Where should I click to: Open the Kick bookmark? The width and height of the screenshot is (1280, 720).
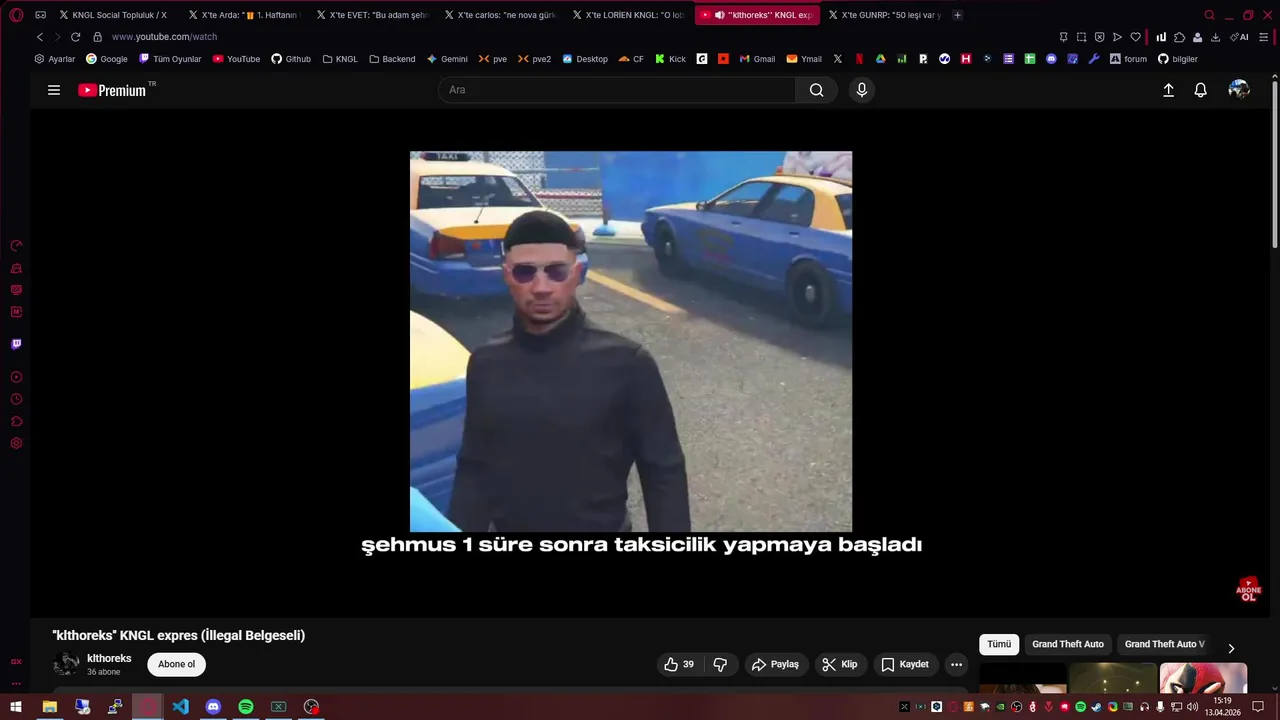[670, 59]
